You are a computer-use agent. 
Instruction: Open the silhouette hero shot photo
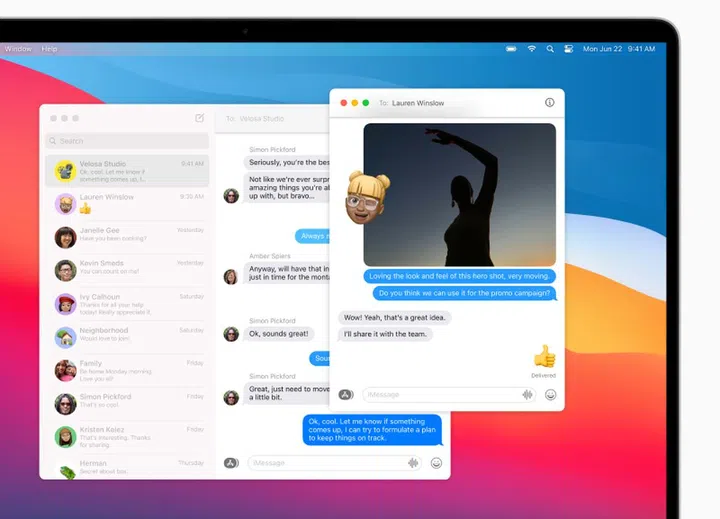coord(460,195)
